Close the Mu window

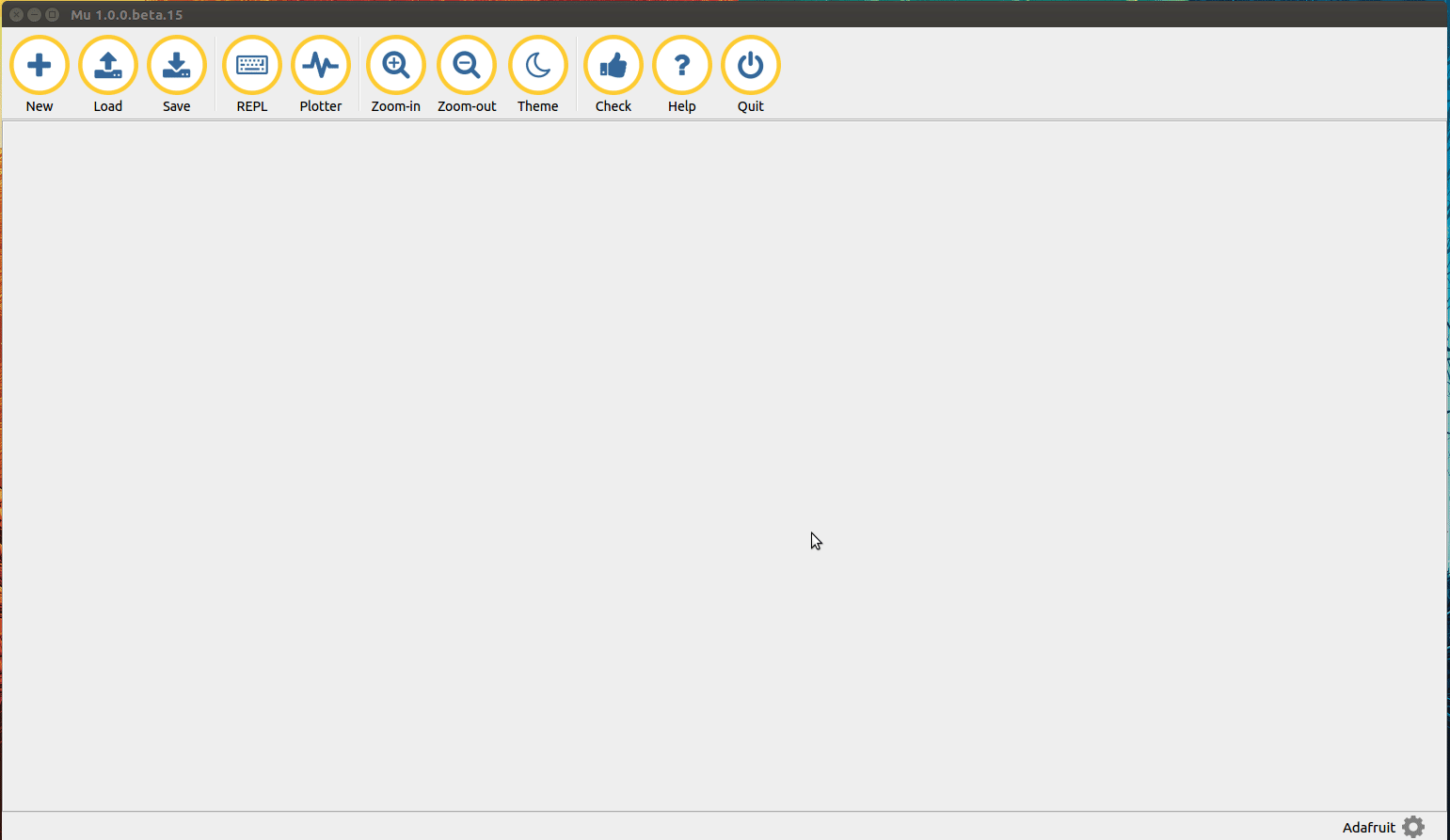point(16,15)
